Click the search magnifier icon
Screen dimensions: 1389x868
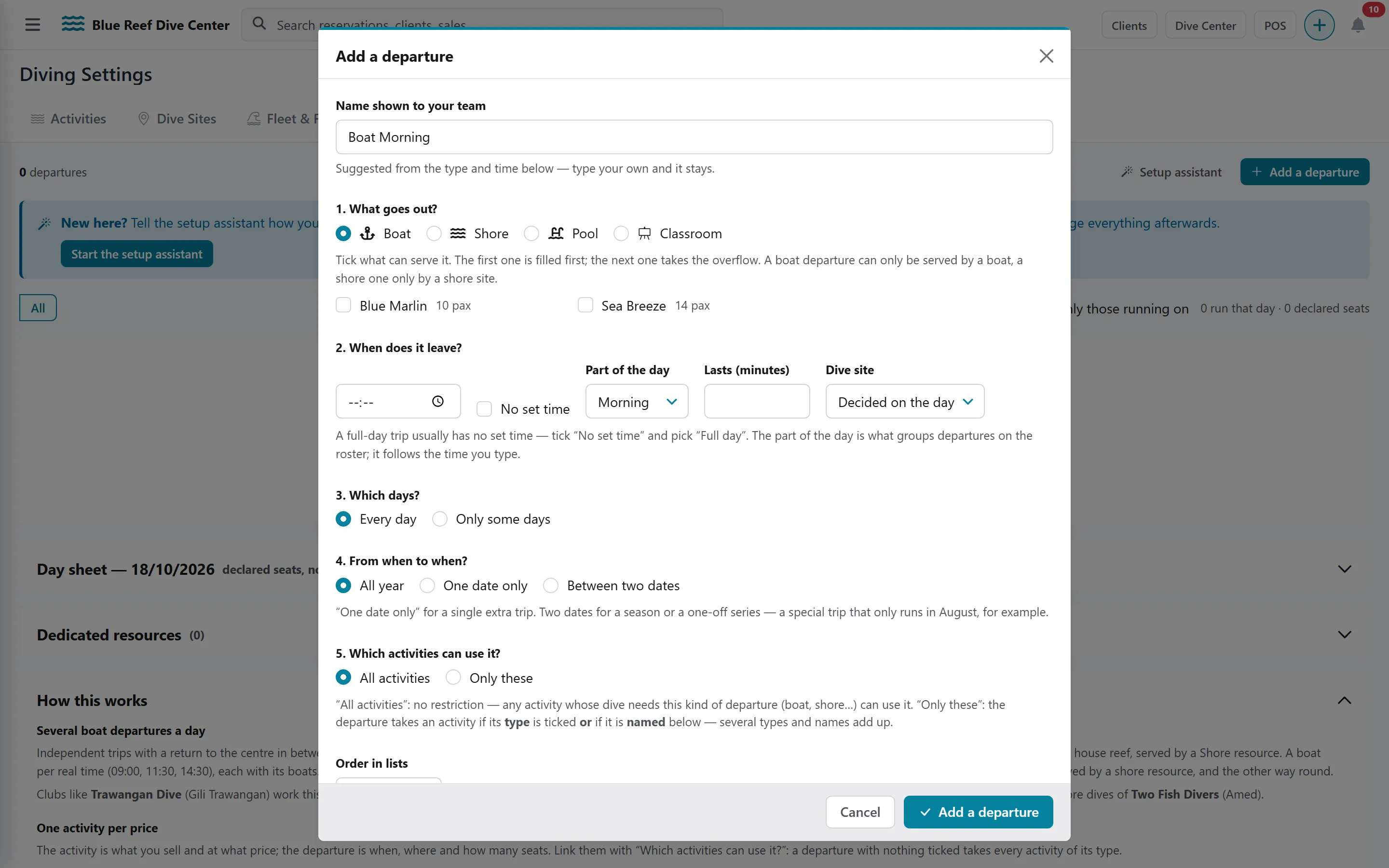pyautogui.click(x=259, y=24)
